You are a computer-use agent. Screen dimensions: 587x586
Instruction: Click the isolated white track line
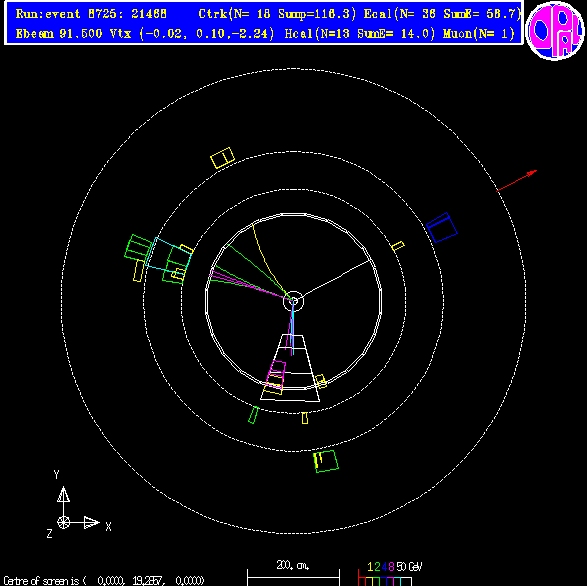tap(336, 280)
